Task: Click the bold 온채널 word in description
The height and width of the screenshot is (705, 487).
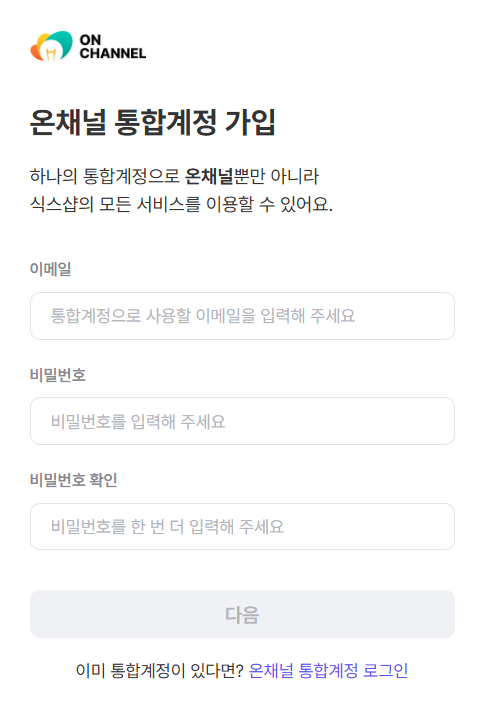Action: pos(209,176)
